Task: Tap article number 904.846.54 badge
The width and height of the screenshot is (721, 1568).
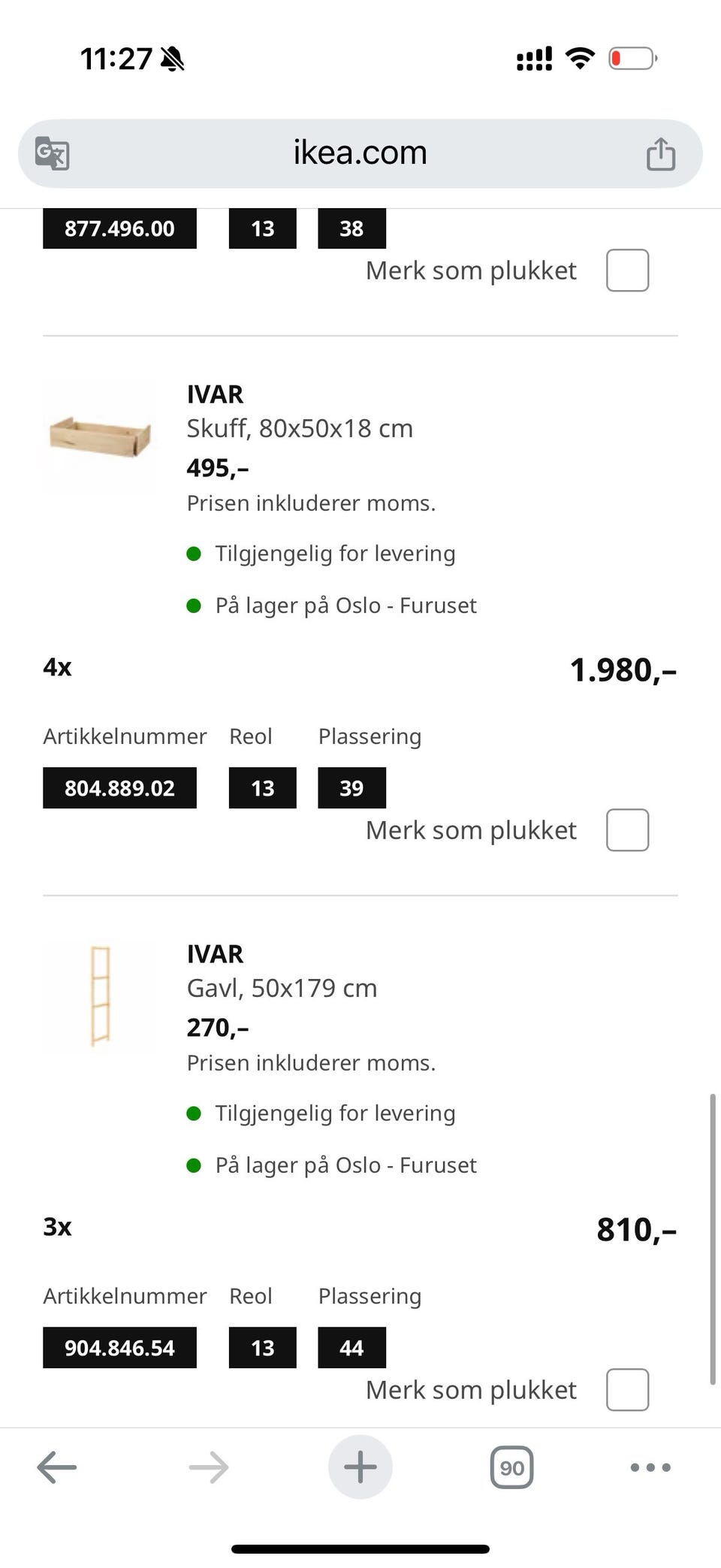Action: (x=119, y=1348)
